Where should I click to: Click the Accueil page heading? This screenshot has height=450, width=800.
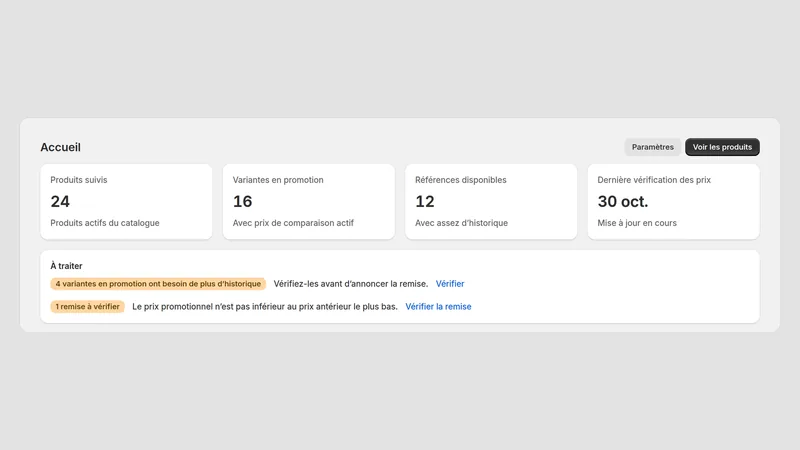click(60, 147)
